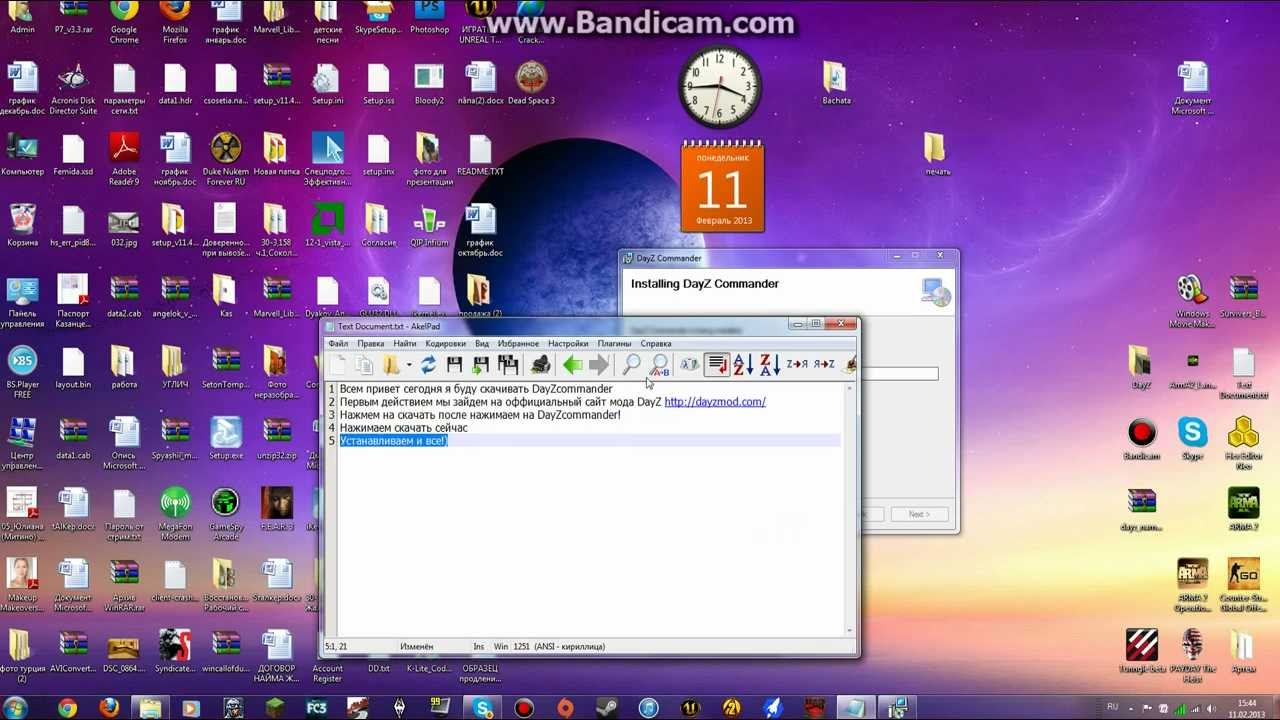
Task: Sort lines descending with Z-A icon
Action: click(769, 365)
